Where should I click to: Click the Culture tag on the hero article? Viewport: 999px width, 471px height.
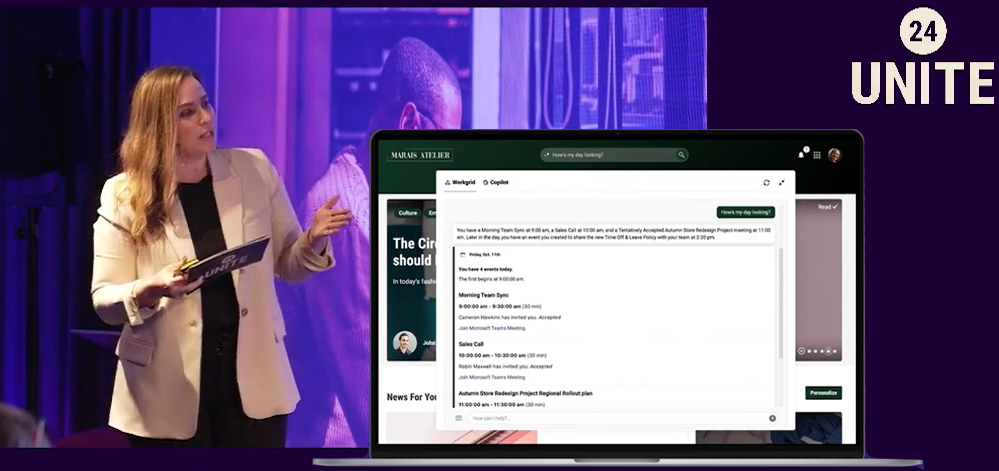(x=408, y=213)
